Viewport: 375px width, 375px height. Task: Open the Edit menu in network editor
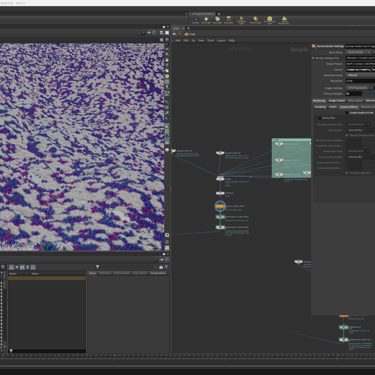pyautogui.click(x=186, y=40)
